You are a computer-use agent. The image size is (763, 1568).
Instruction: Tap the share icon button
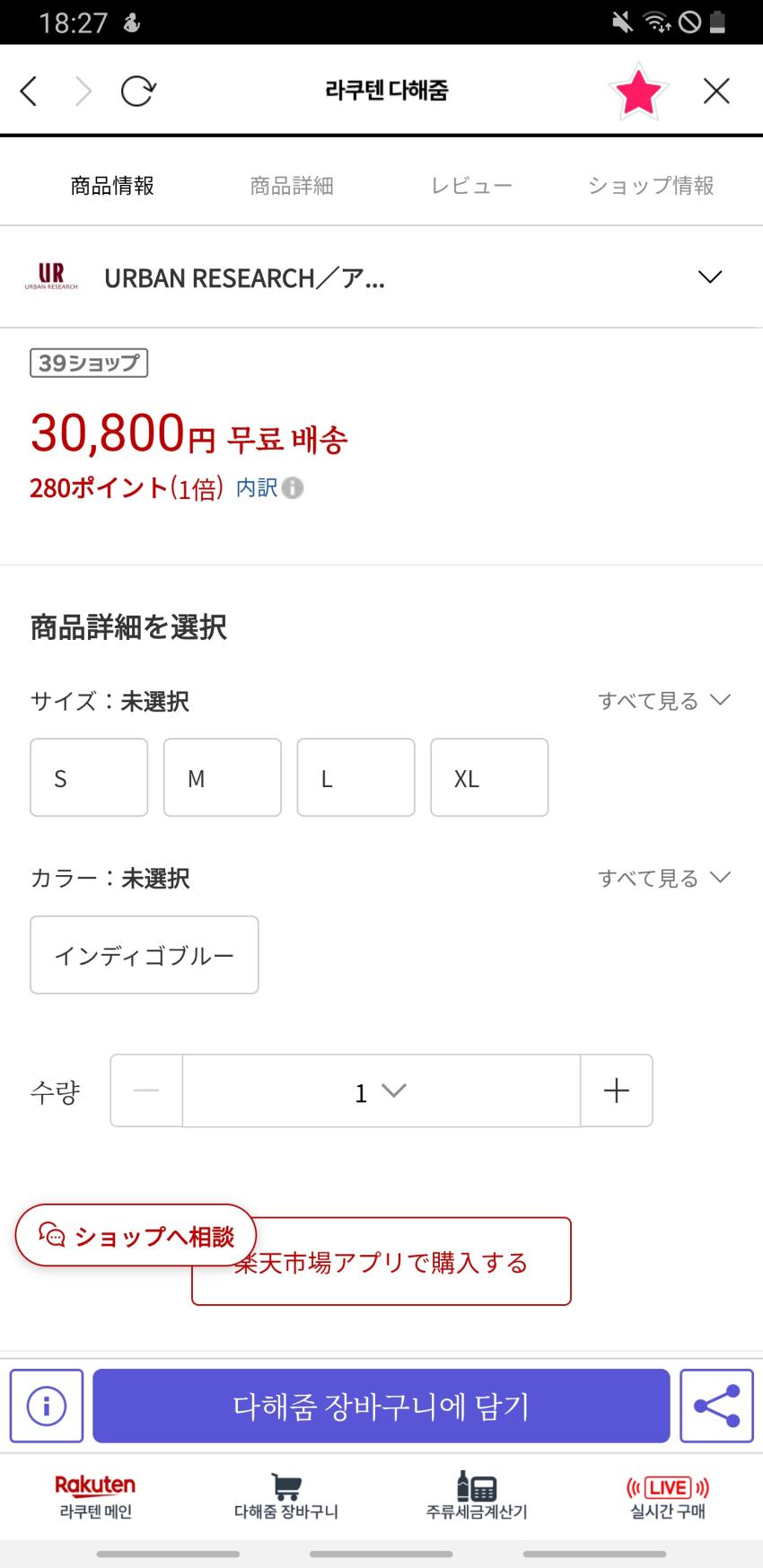point(716,1406)
